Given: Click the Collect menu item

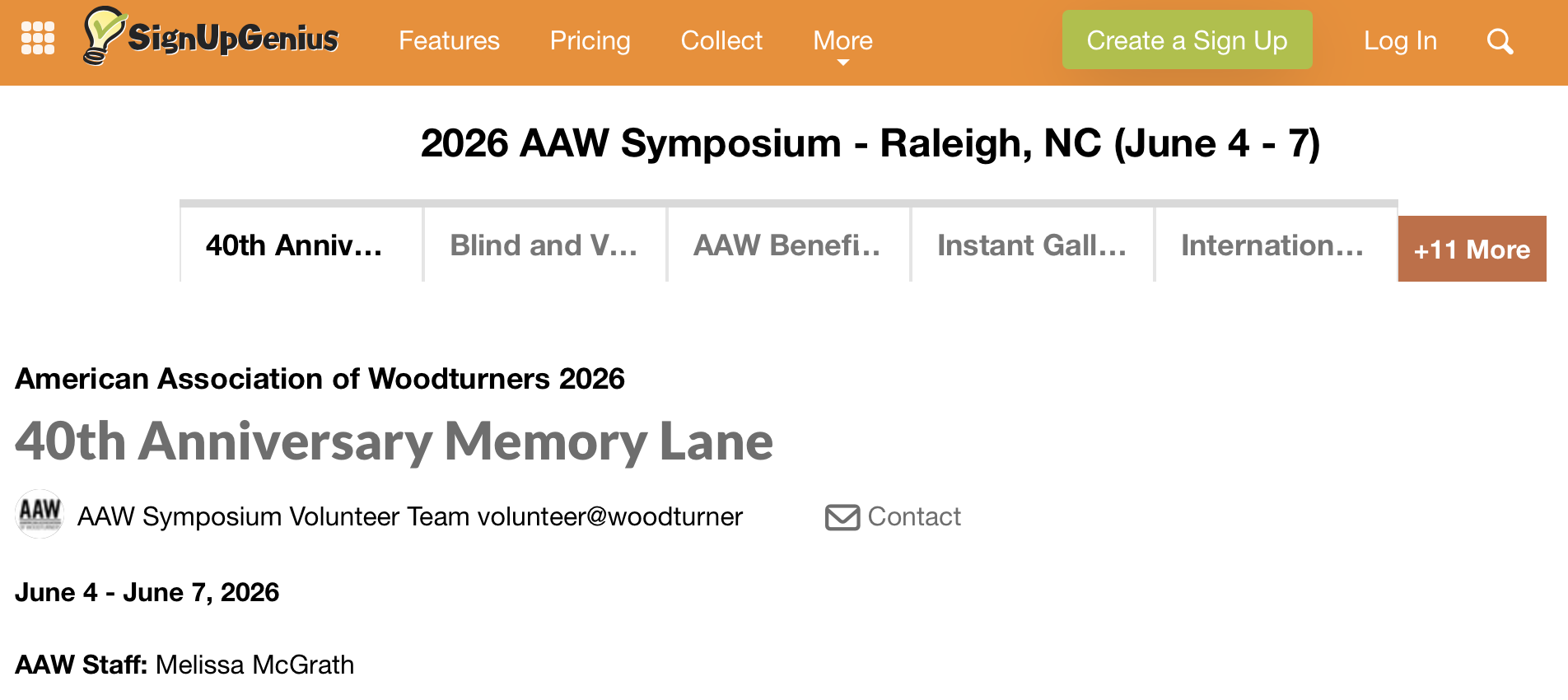Looking at the screenshot, I should click(721, 40).
